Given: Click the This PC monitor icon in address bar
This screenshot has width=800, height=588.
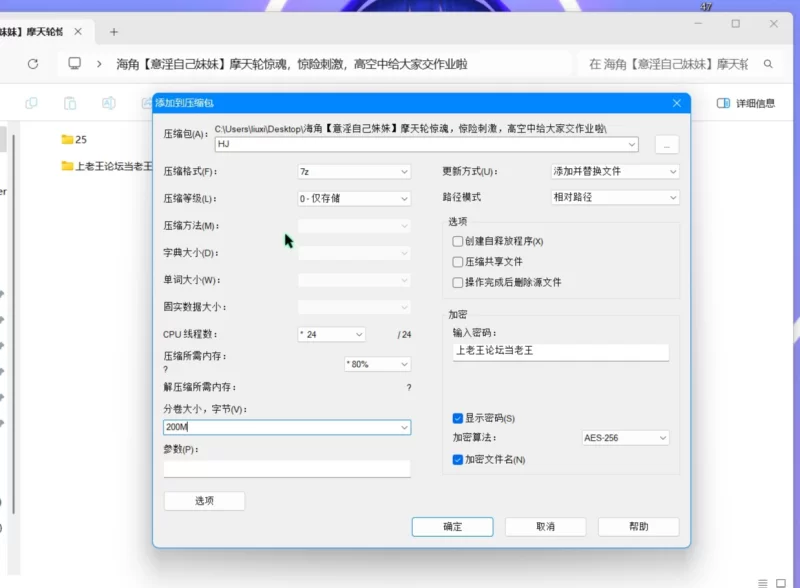Looking at the screenshot, I should coord(74,63).
